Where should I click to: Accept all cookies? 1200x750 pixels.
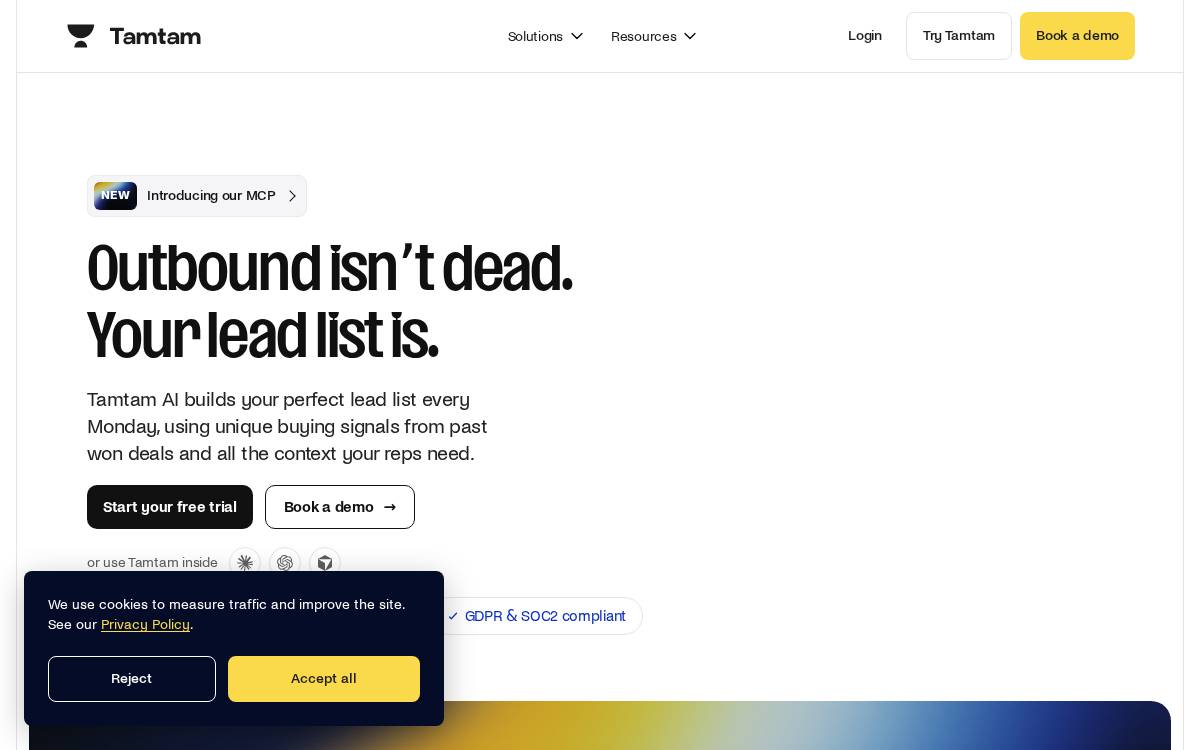[324, 679]
